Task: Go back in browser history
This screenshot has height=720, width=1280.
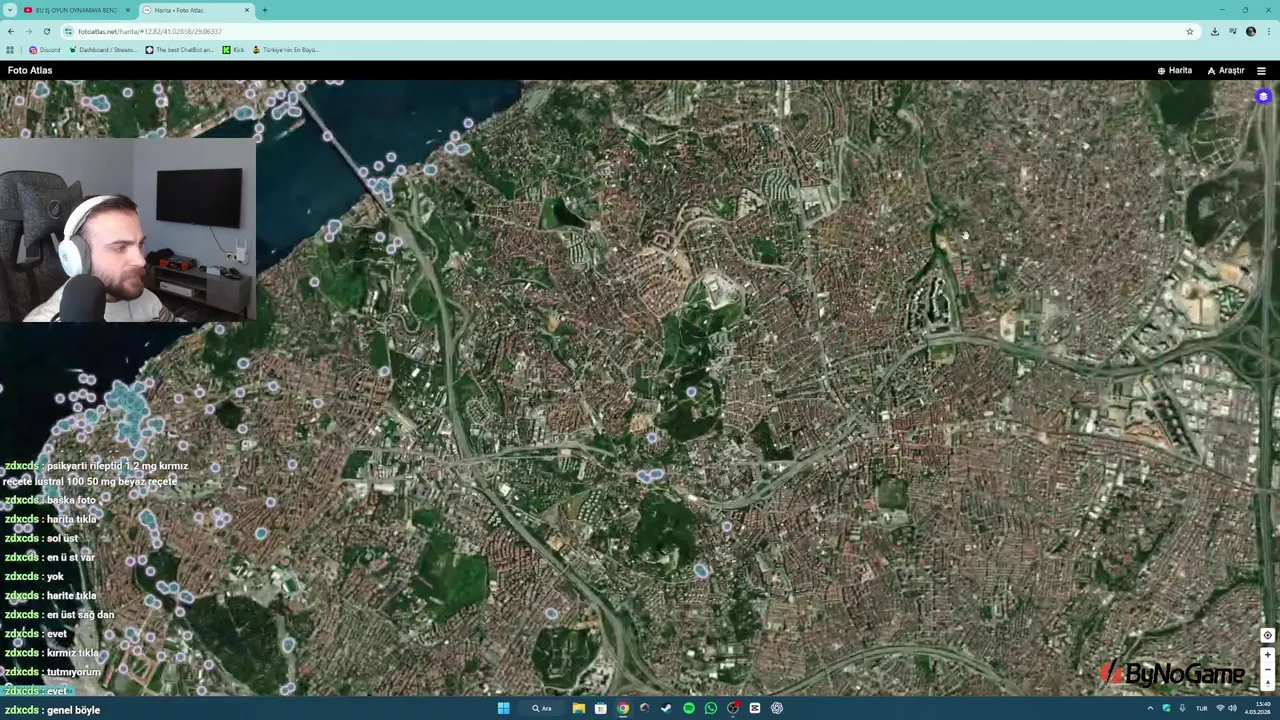Action: 11,31
